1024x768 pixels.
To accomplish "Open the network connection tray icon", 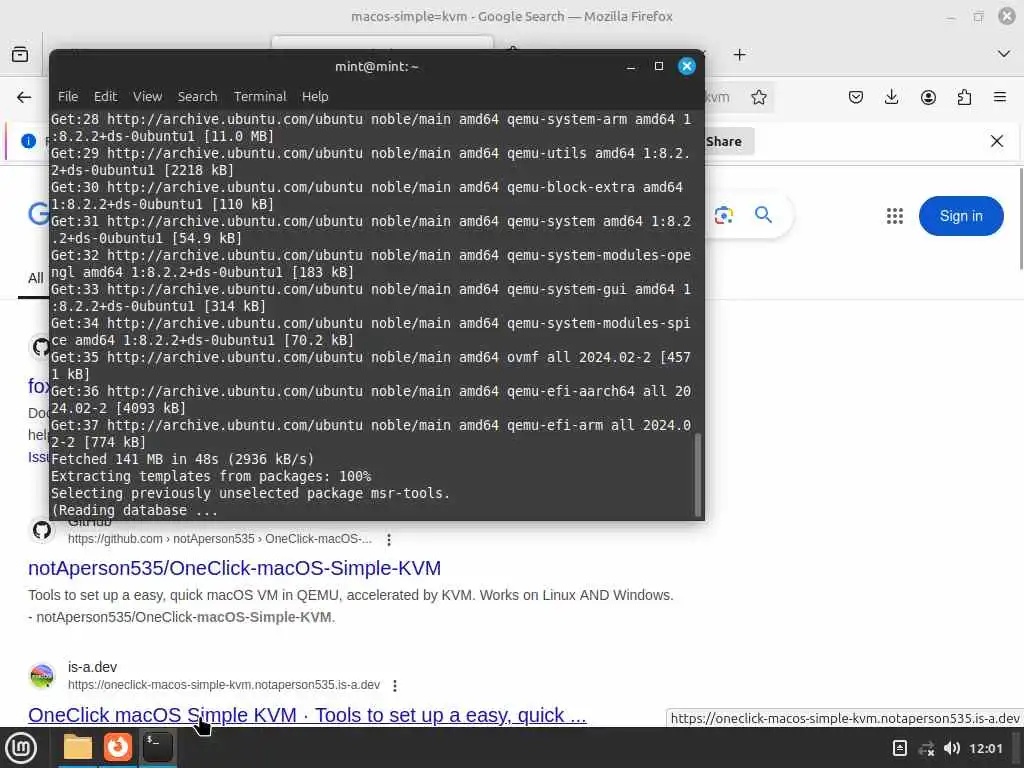I will [x=926, y=748].
